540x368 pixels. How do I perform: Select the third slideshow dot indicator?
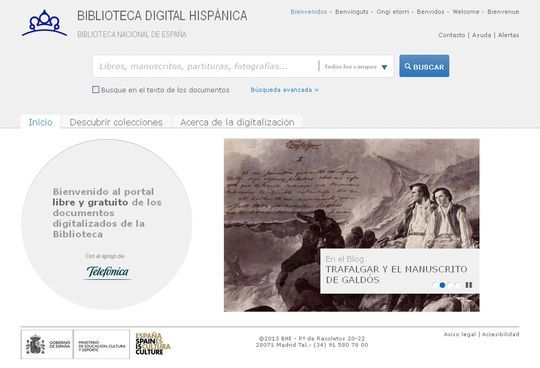pyautogui.click(x=450, y=285)
